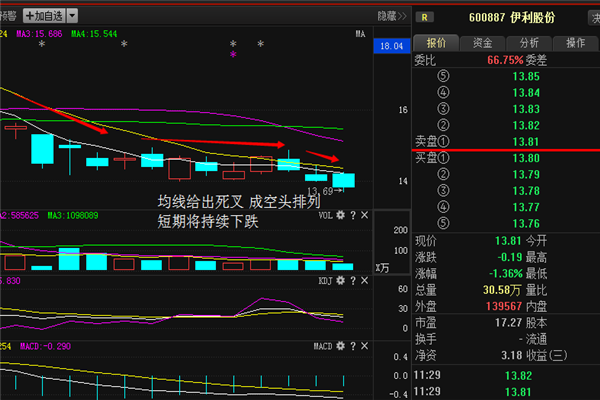Click the VOL indicator help question mark

pyautogui.click(x=352, y=215)
